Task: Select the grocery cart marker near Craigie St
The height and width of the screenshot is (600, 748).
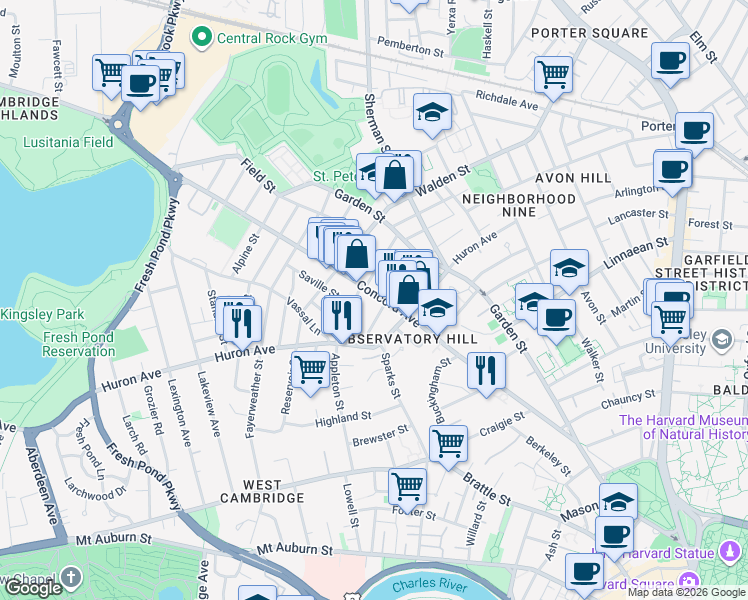Action: pos(448,447)
